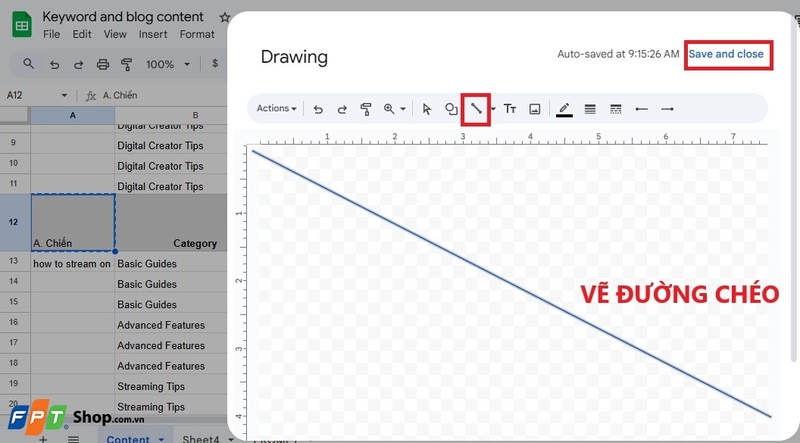
Task: Open the Actions dropdown in Drawing
Action: (277, 109)
